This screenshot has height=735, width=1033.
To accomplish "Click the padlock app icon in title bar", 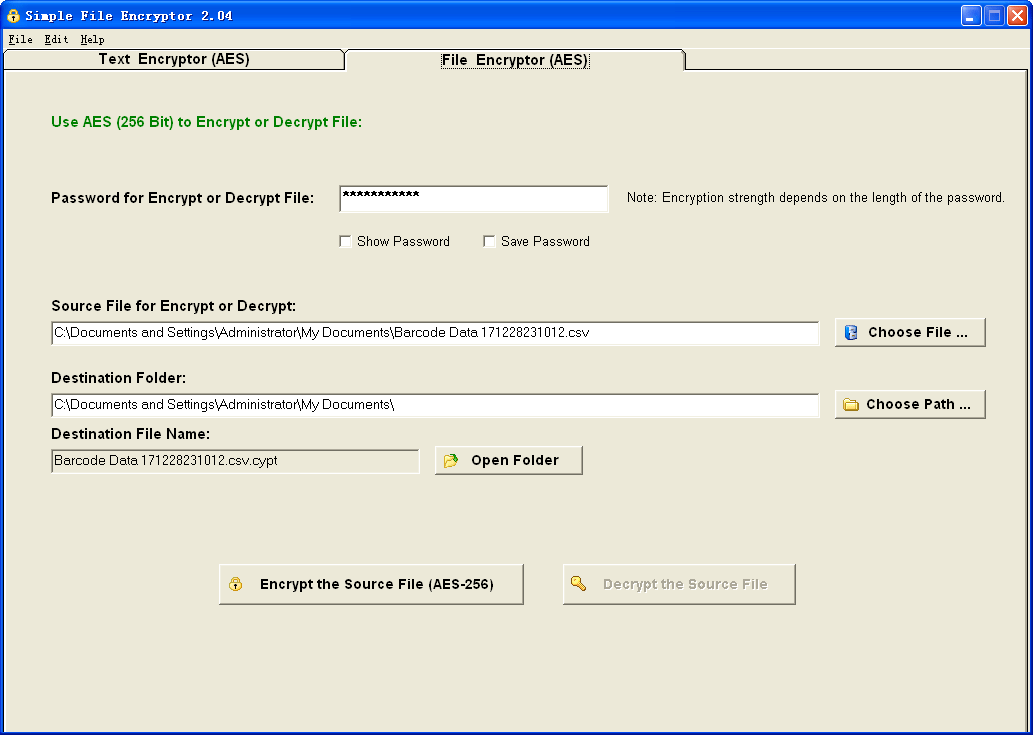I will click(13, 16).
